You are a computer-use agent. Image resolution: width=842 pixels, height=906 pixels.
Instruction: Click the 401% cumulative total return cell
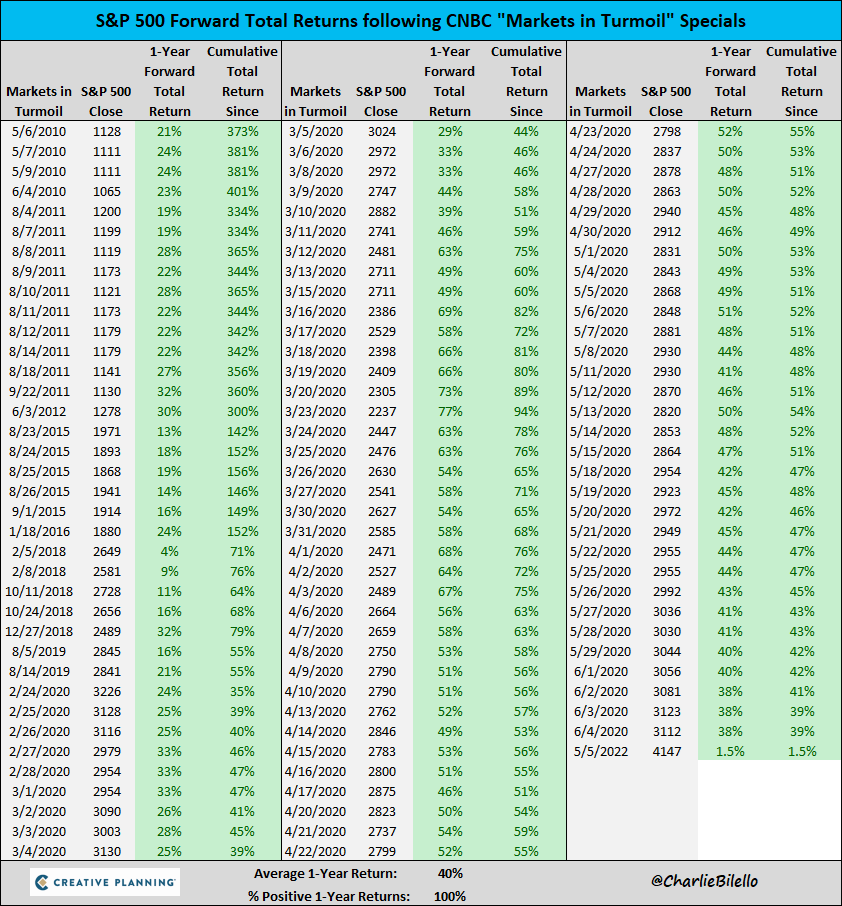(242, 191)
